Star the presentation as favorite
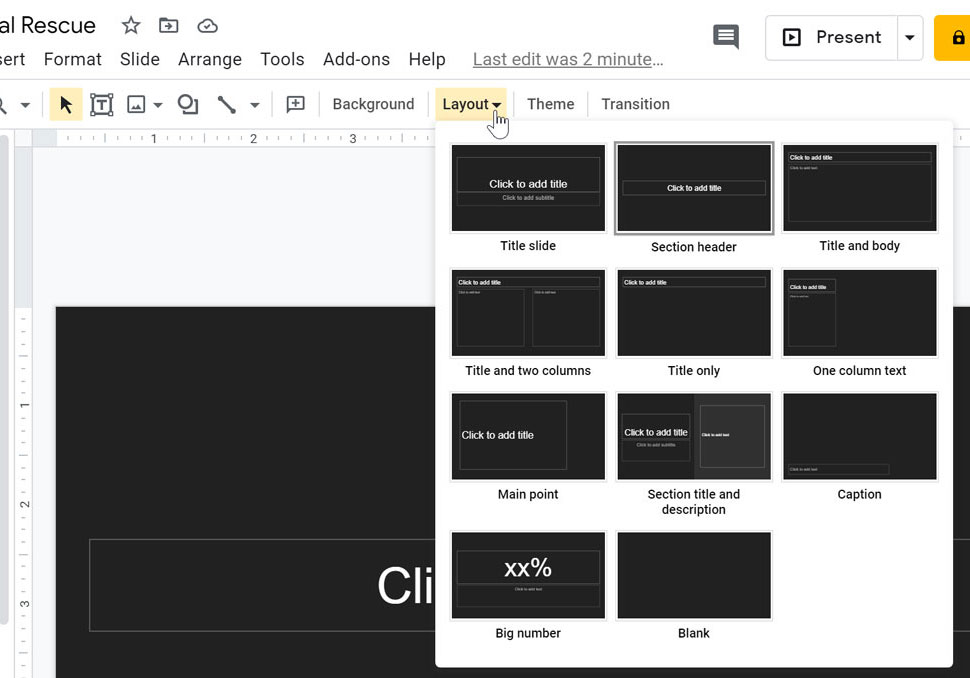 pyautogui.click(x=131, y=26)
